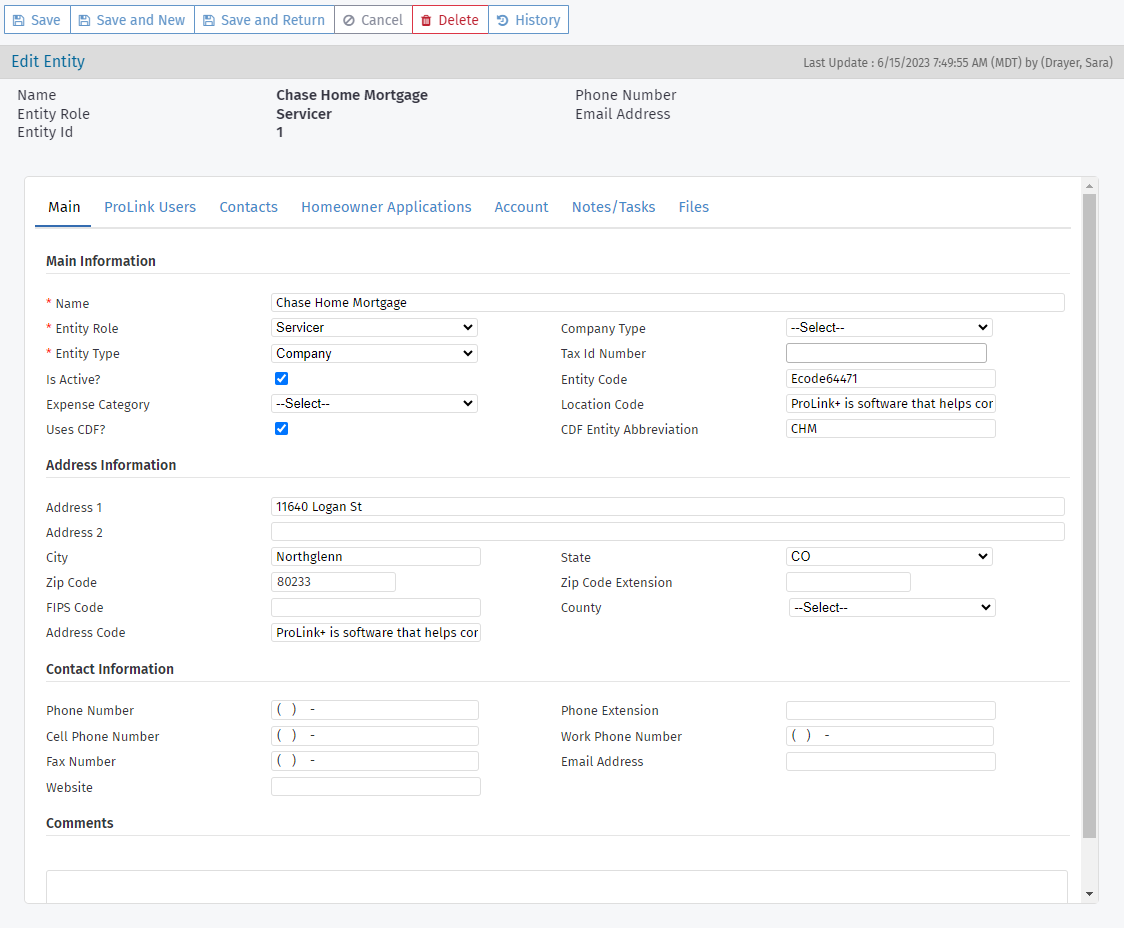Click the Save floppy disk icon
The image size is (1124, 928).
point(19,20)
